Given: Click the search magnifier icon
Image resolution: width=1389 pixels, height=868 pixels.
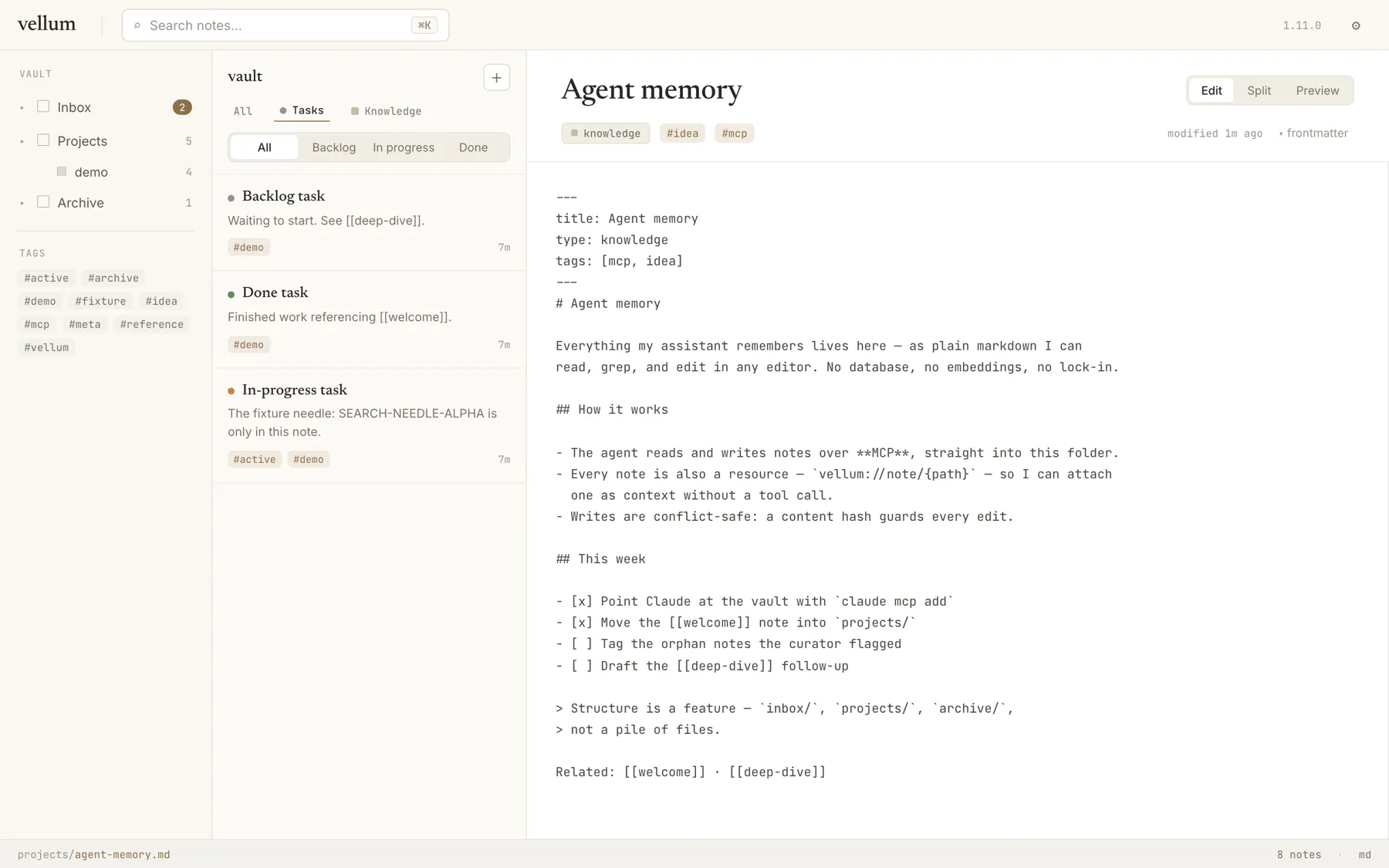Looking at the screenshot, I should tap(137, 25).
